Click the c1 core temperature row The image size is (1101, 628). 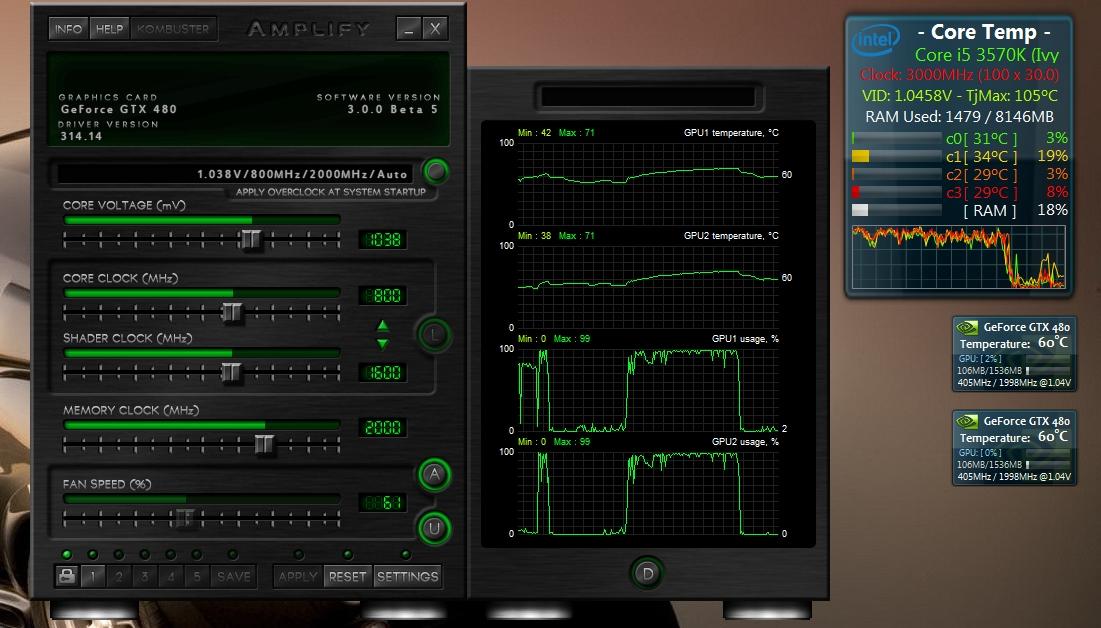coord(959,156)
